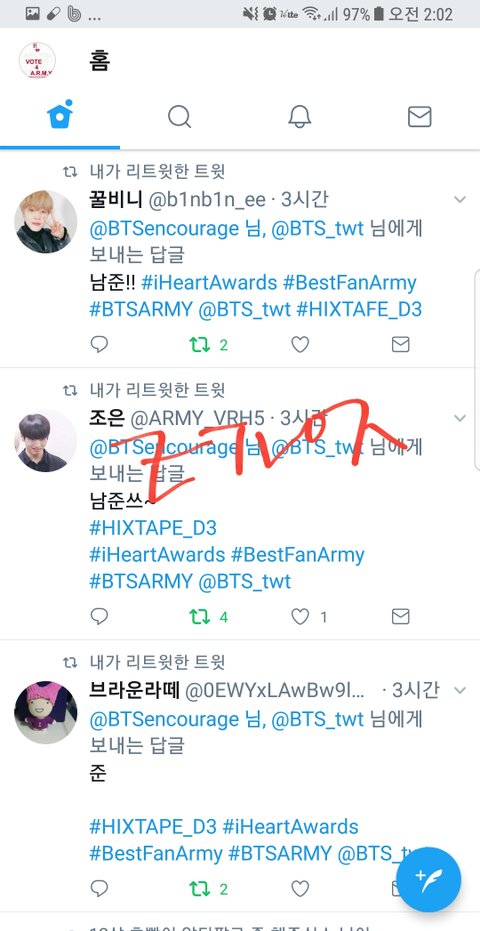Reply to 조은's tweet
Image resolution: width=480 pixels, height=931 pixels.
(99, 617)
